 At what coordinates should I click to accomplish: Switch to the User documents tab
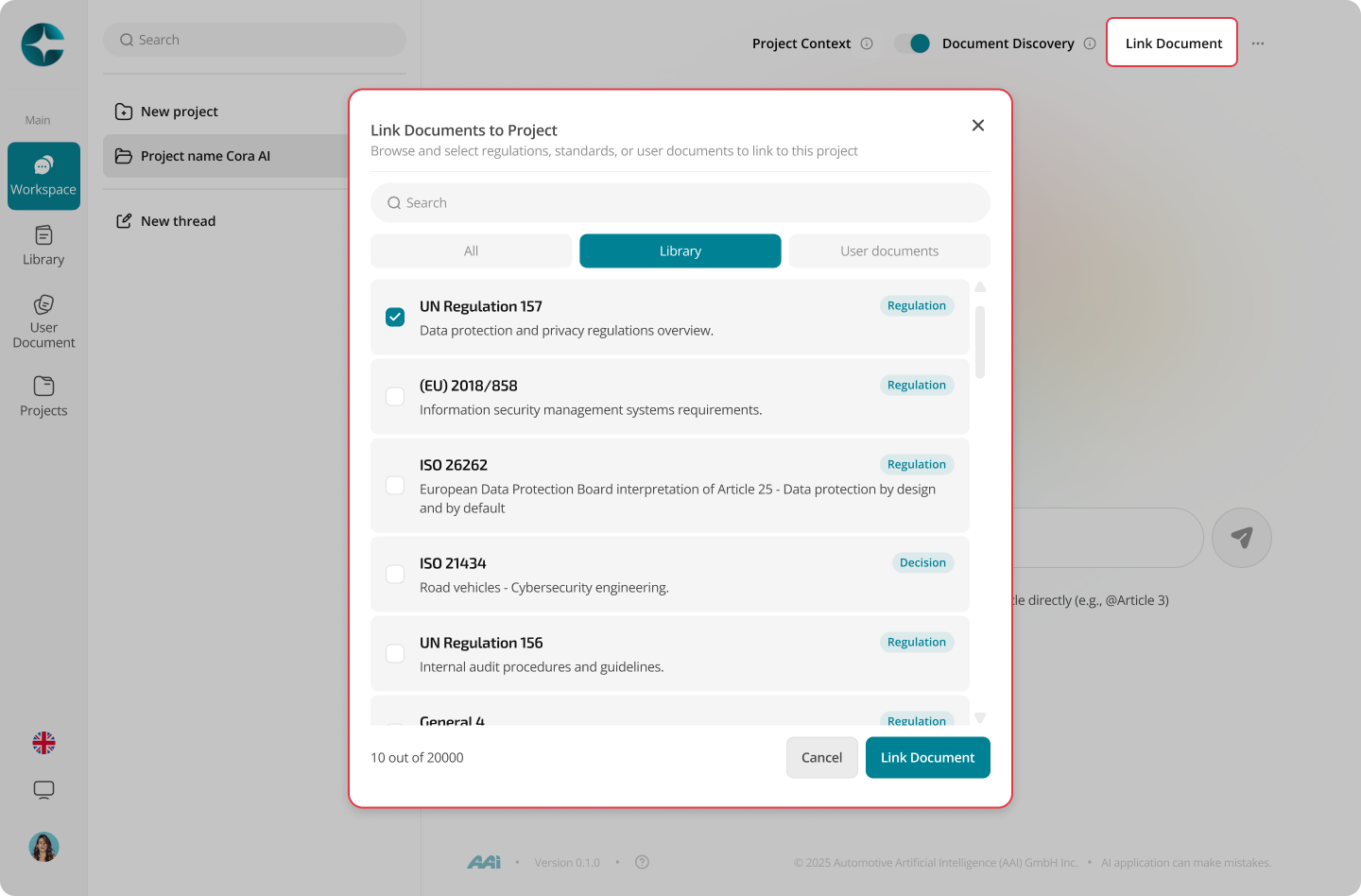pos(889,251)
